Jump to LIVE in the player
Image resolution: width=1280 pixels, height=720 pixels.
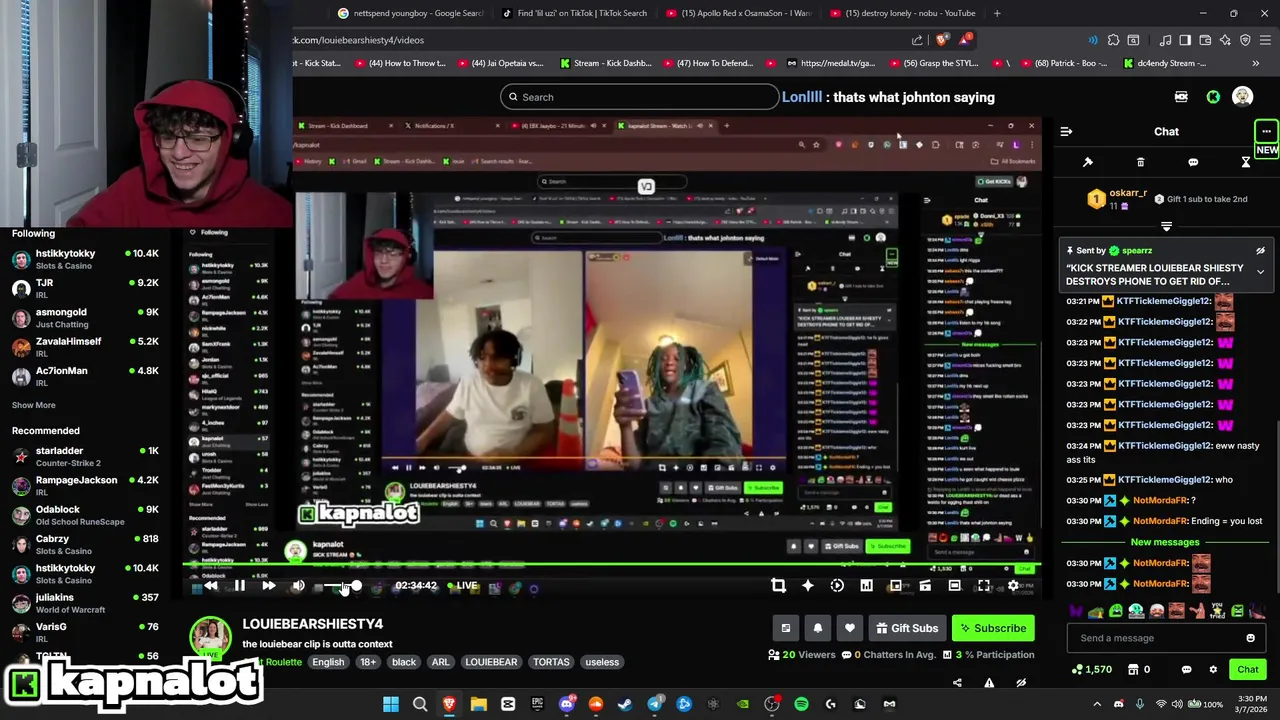pyautogui.click(x=463, y=586)
